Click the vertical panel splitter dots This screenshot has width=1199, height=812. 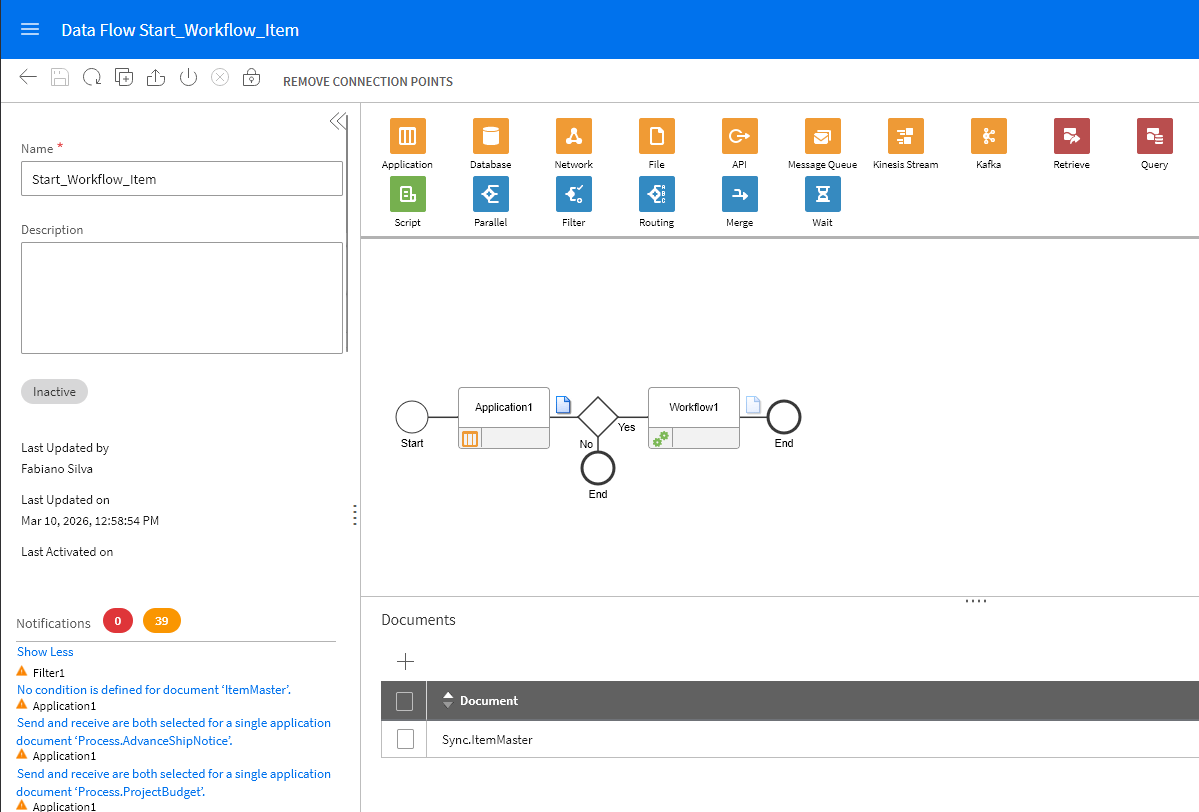point(355,515)
